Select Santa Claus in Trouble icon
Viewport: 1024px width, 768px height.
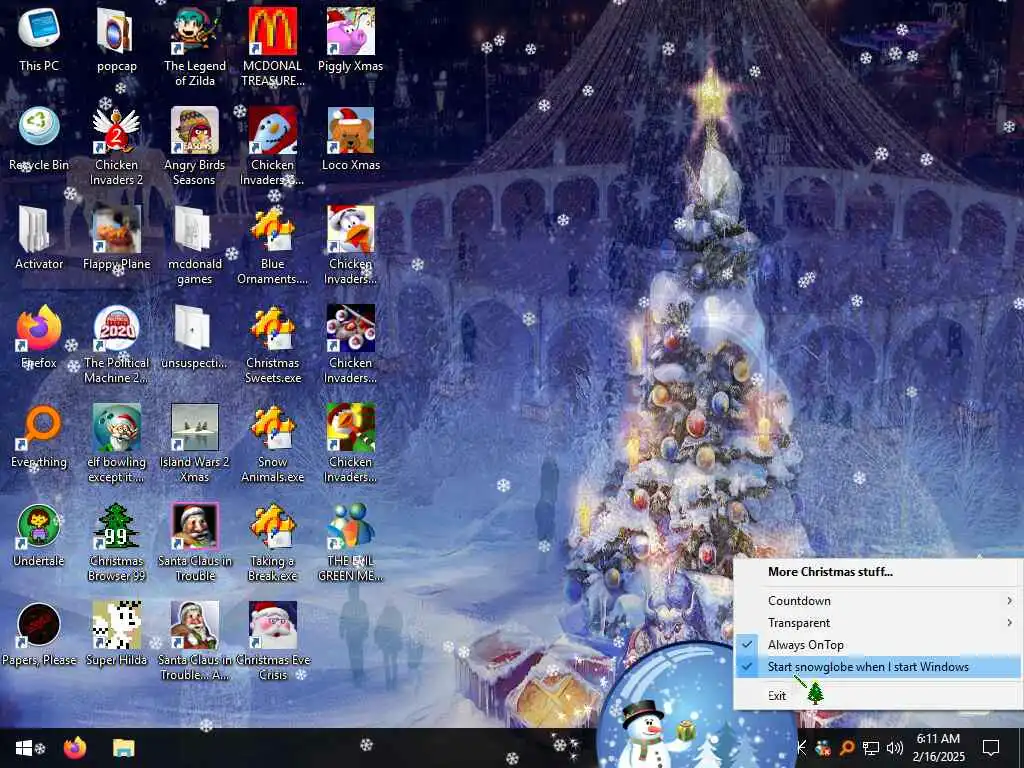coord(195,542)
